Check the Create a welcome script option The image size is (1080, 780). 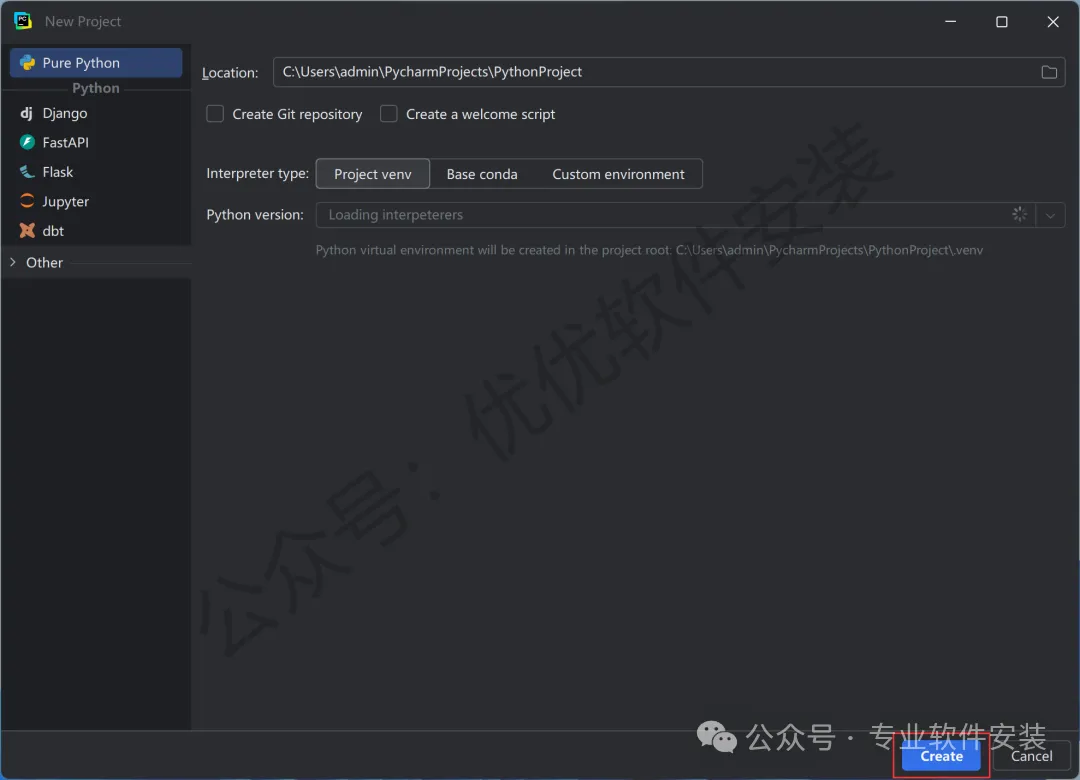[388, 114]
